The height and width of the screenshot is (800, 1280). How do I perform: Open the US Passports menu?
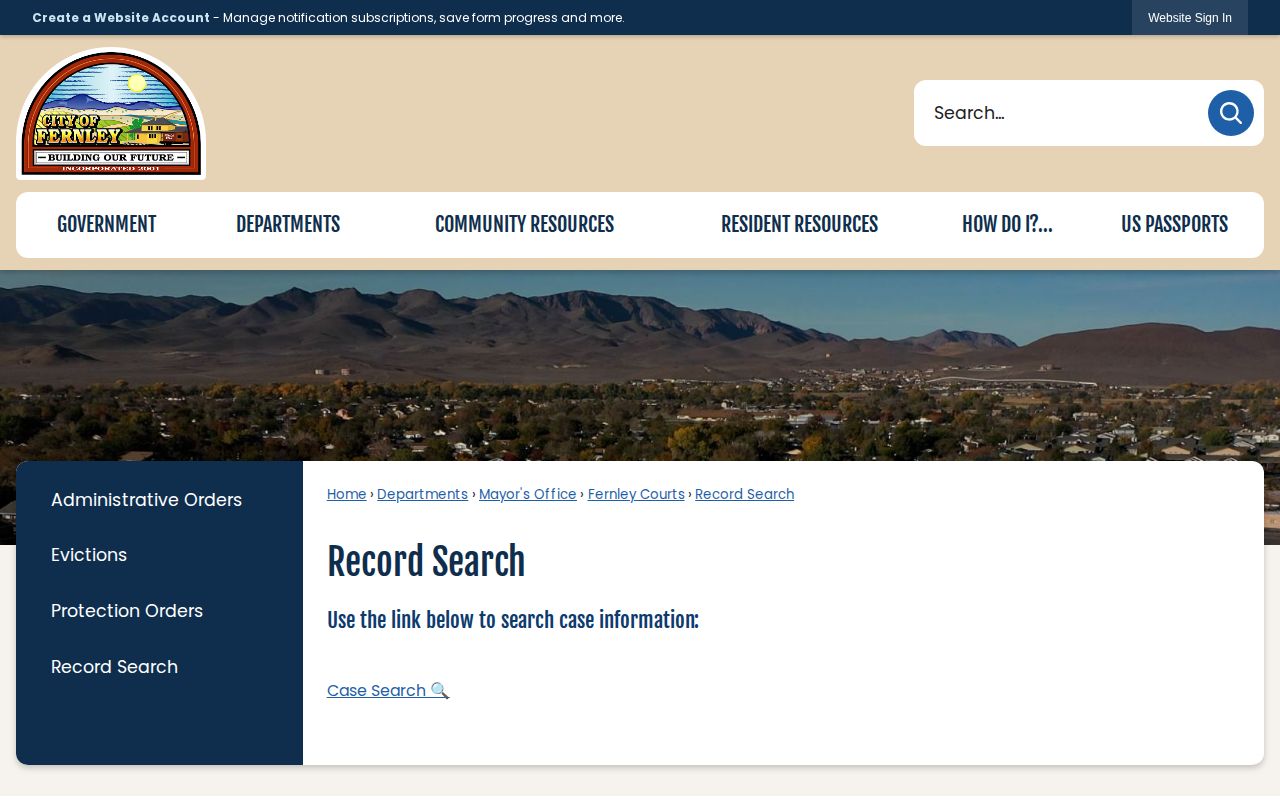[x=1174, y=225]
